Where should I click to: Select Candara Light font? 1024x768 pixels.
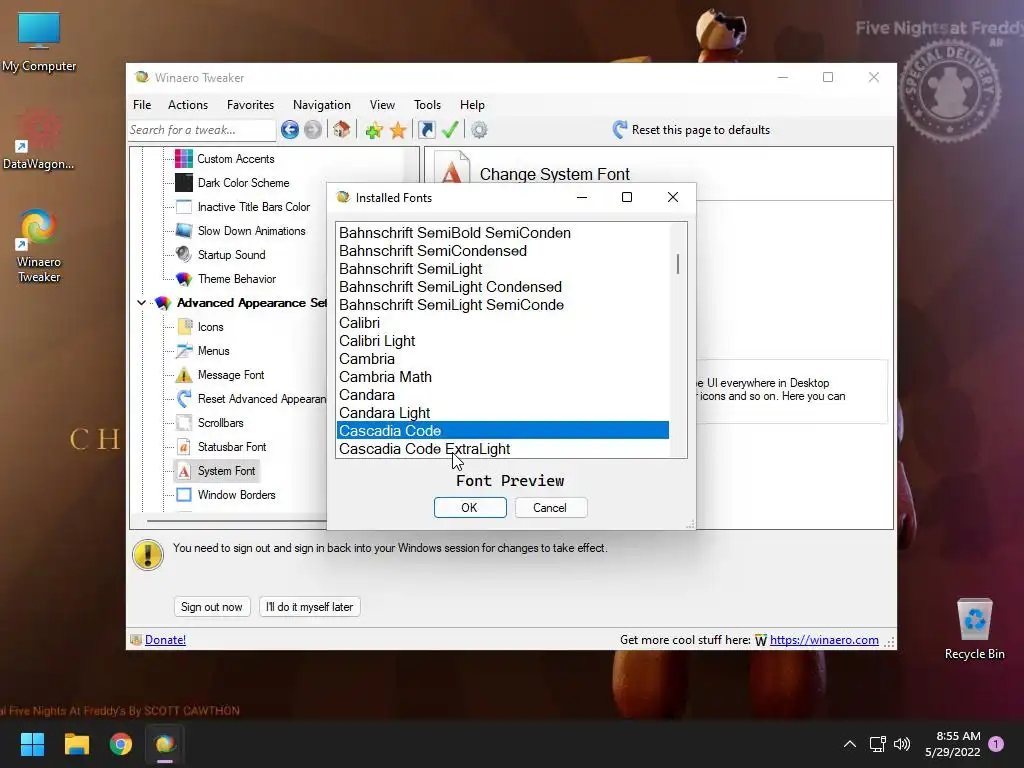pyautogui.click(x=502, y=413)
